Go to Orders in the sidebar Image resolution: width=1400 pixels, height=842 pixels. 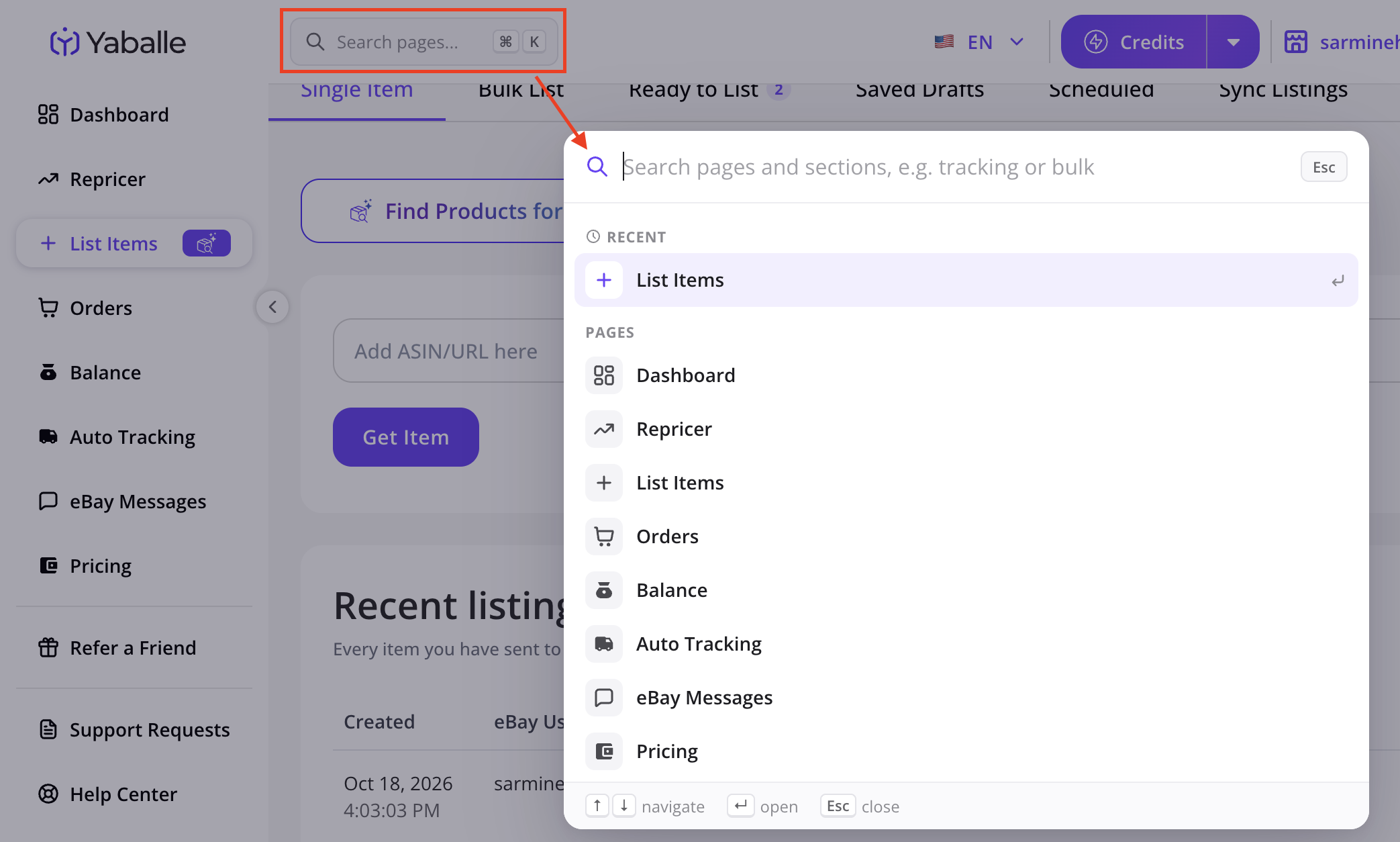pyautogui.click(x=101, y=308)
